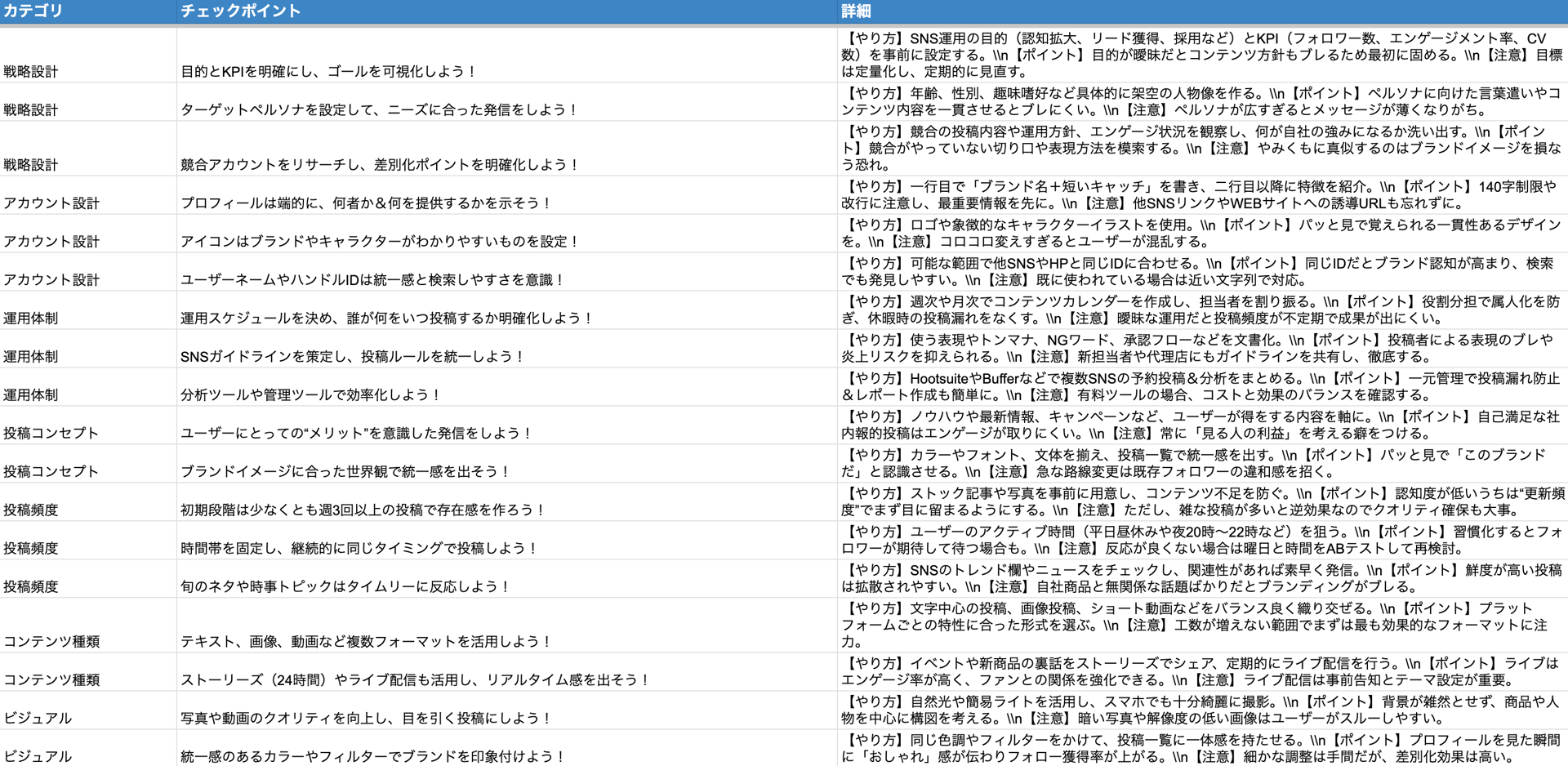Image resolution: width=1568 pixels, height=766 pixels.
Task: Select cell starting '写真や動画のクオリティ'
Action: click(x=507, y=710)
